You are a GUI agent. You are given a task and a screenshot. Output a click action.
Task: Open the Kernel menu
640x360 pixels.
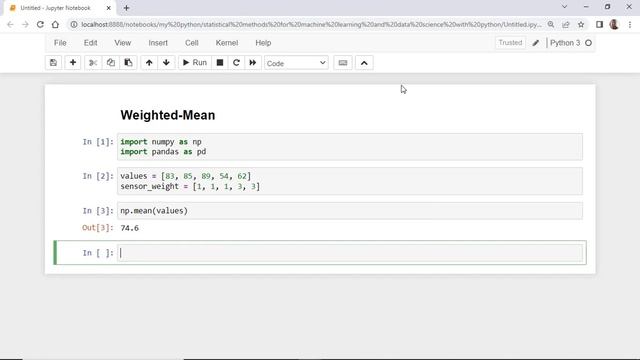(x=227, y=43)
